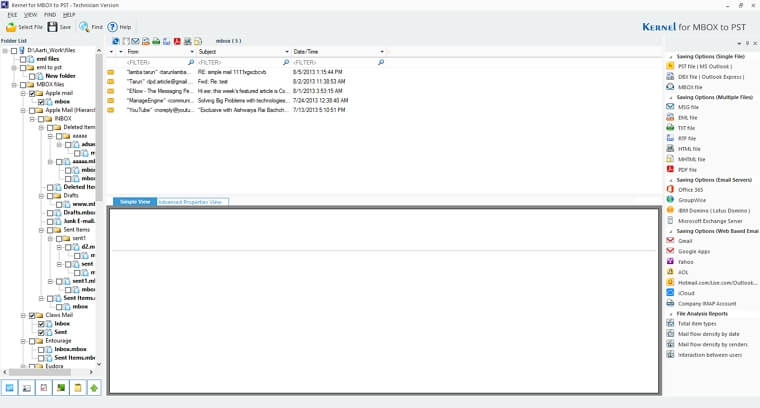Viewport: 760px width, 408px height.
Task: Click the green up arrow icon at bottom left
Action: (94, 387)
